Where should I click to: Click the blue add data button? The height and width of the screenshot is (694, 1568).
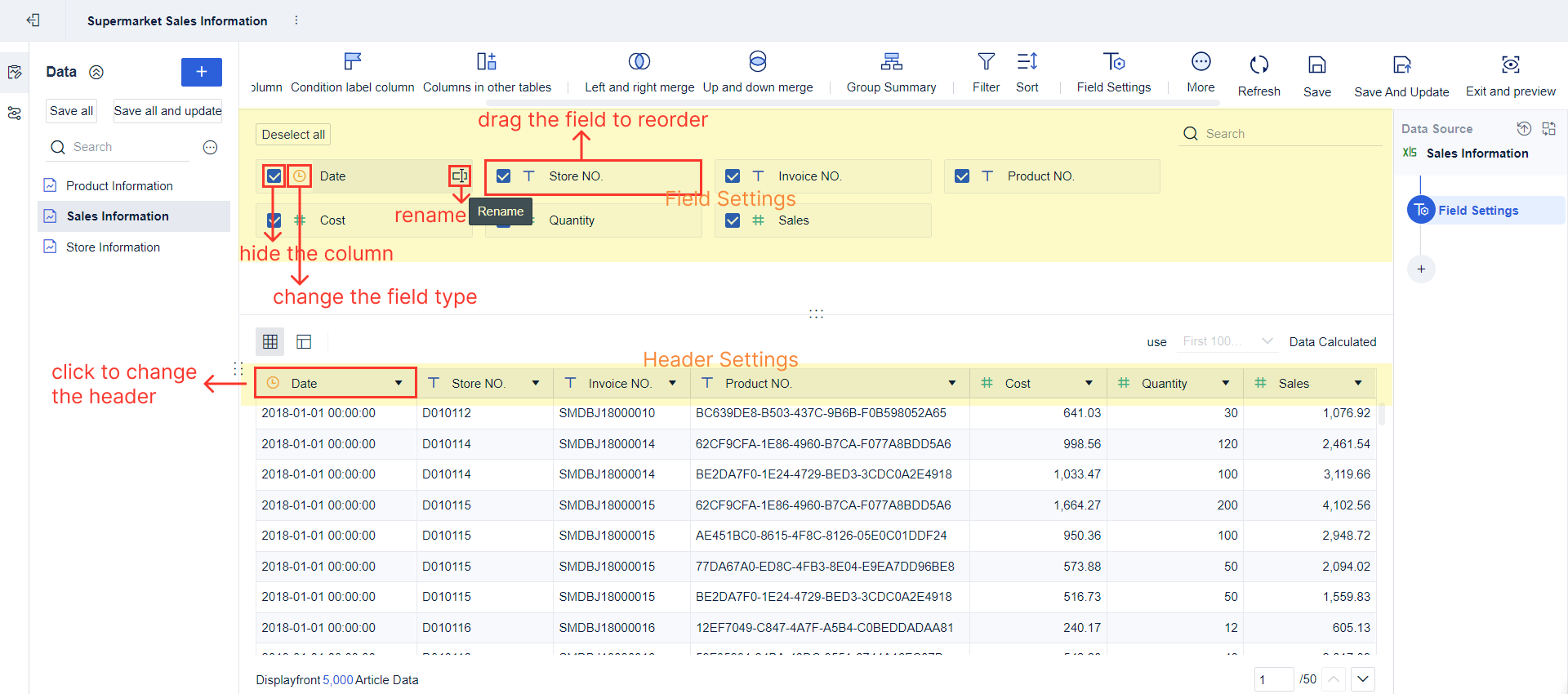(x=201, y=72)
